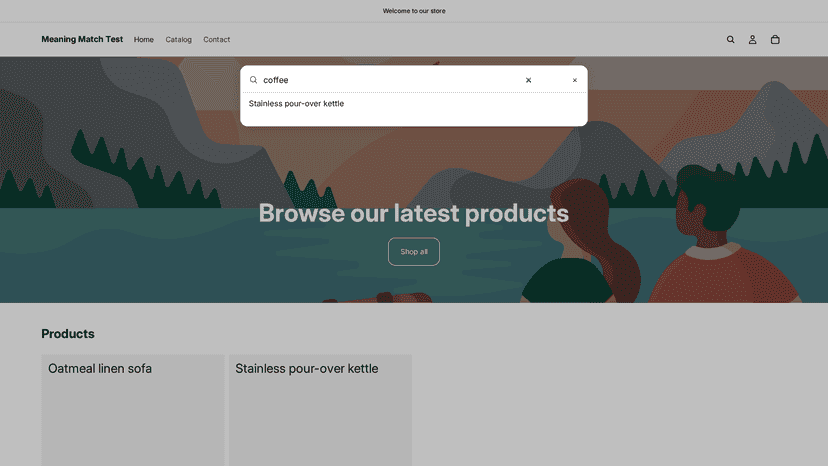Open the header search icon
828x466 pixels.
730,40
